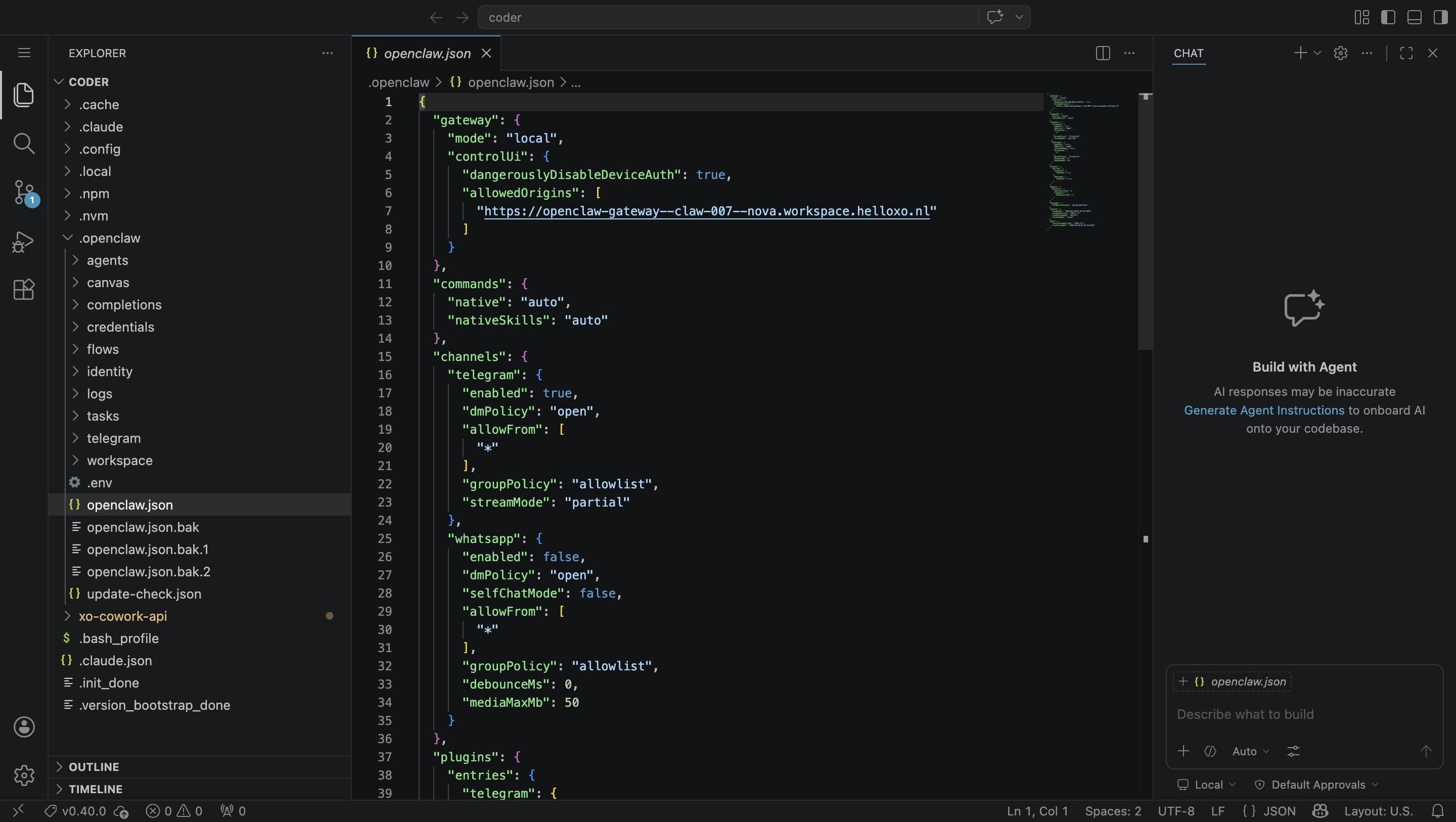Click Ln 1, Col 1 cursor position
The image size is (1456, 822).
coord(1037,811)
